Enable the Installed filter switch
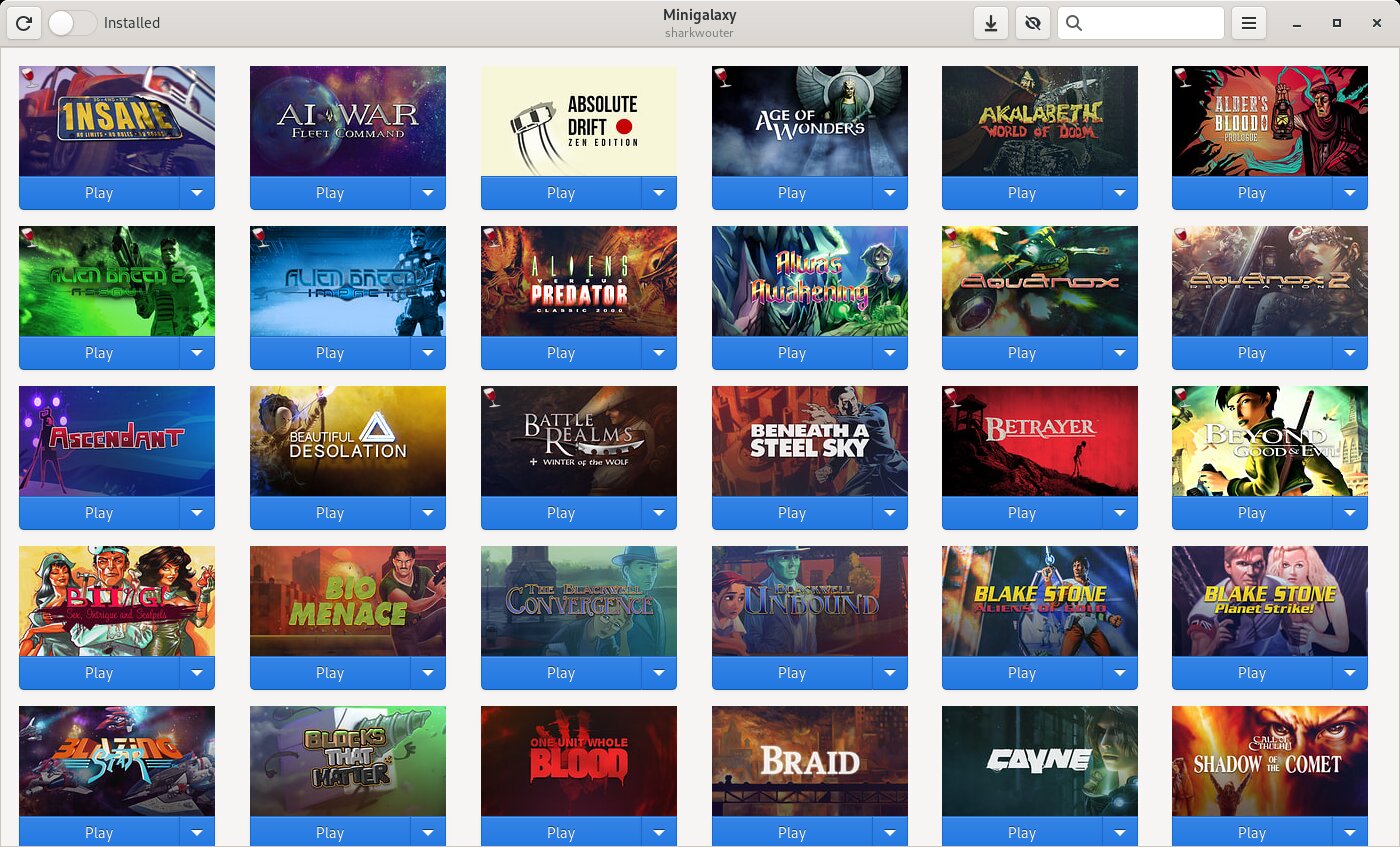1400x847 pixels. [70, 23]
